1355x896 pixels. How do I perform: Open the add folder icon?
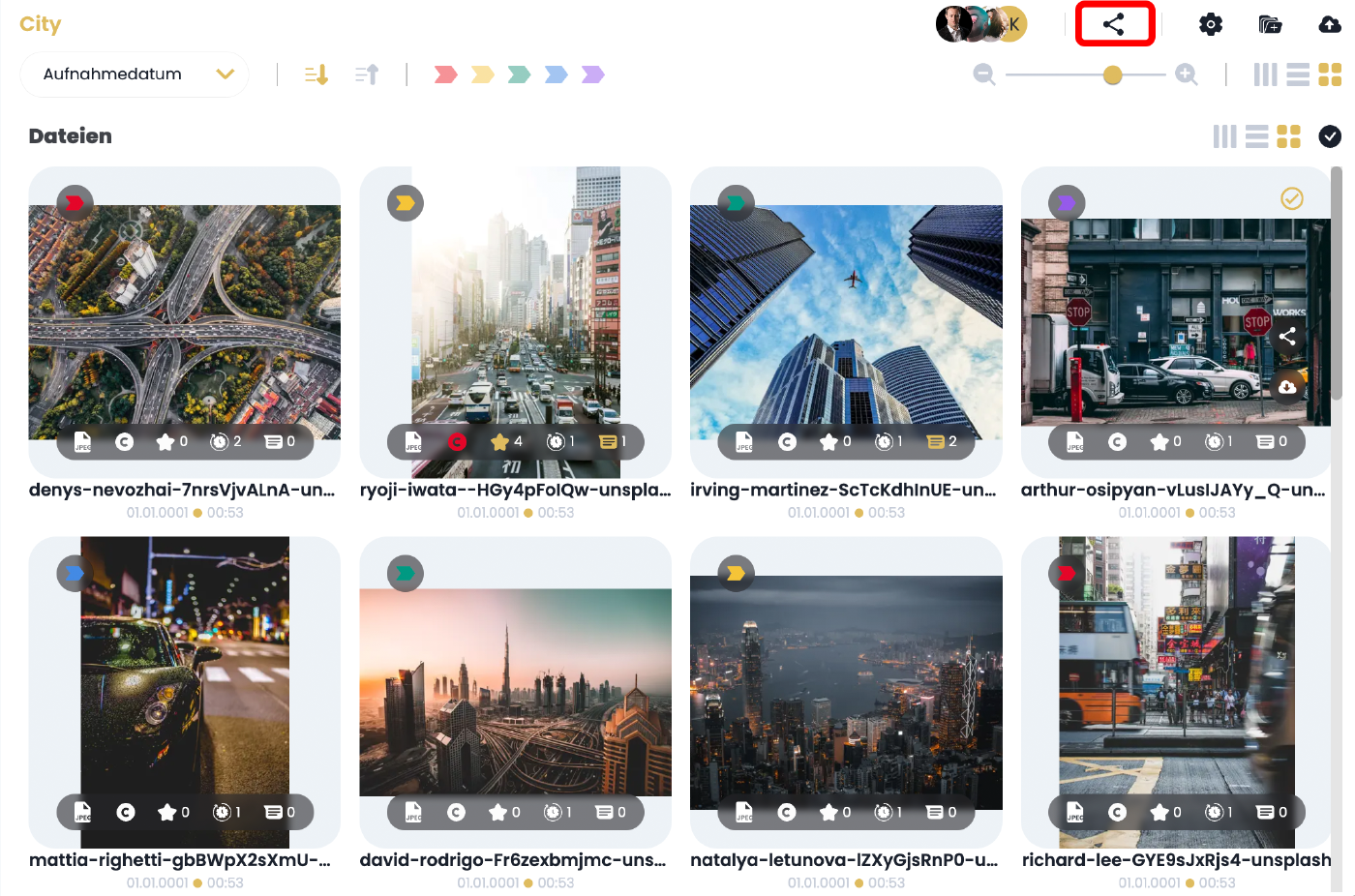[x=1270, y=24]
